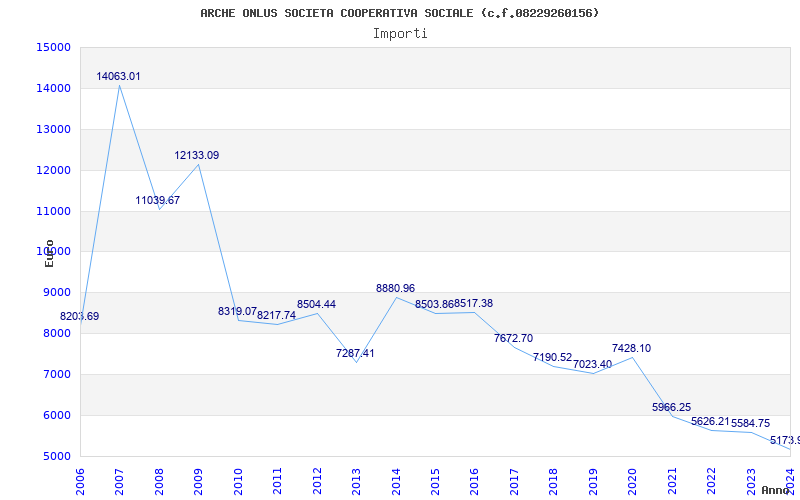
Task: Click the 2010 x-axis year label
Action: 238,481
